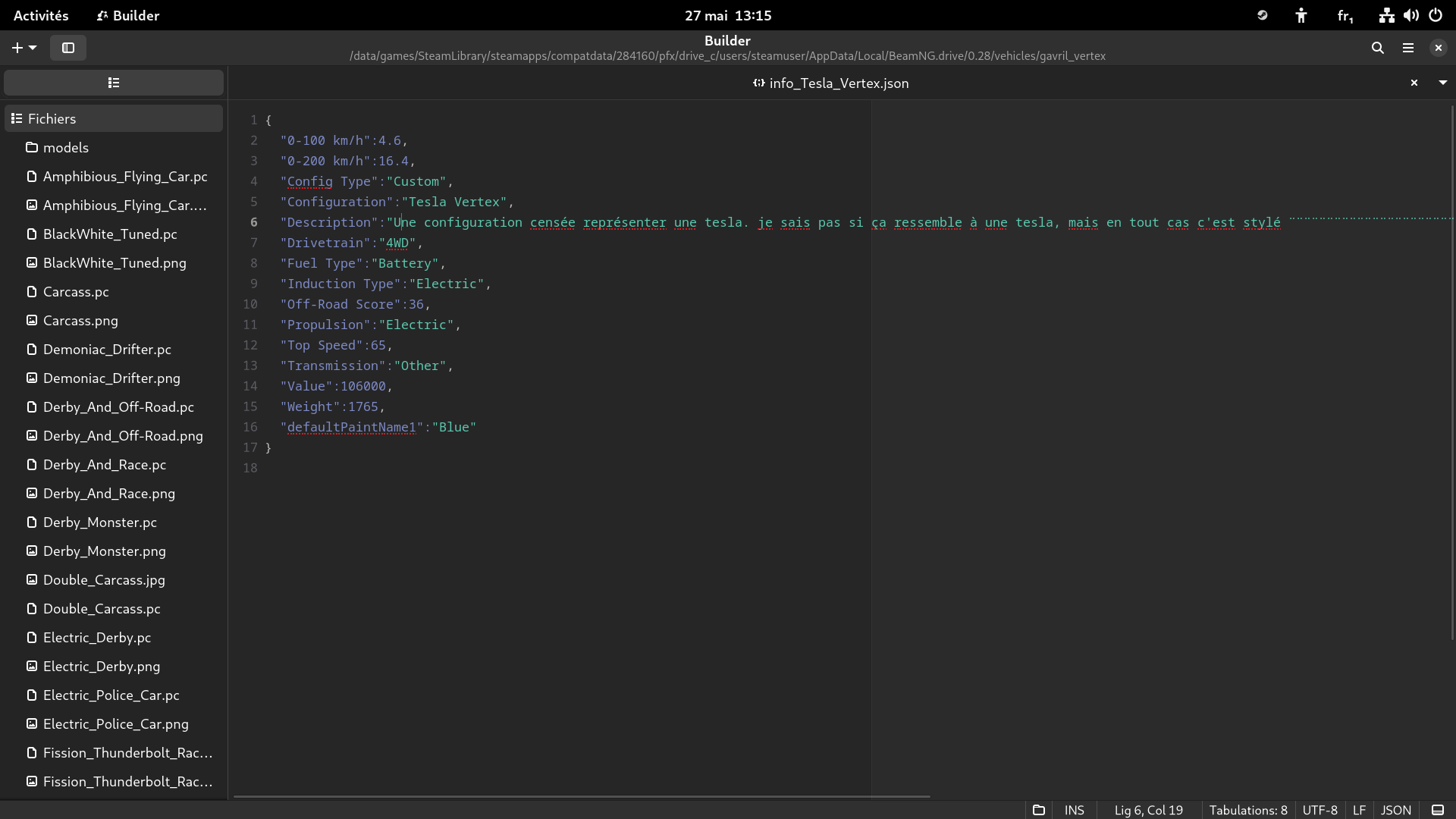Expand the document list dropdown arrow

click(x=1442, y=83)
